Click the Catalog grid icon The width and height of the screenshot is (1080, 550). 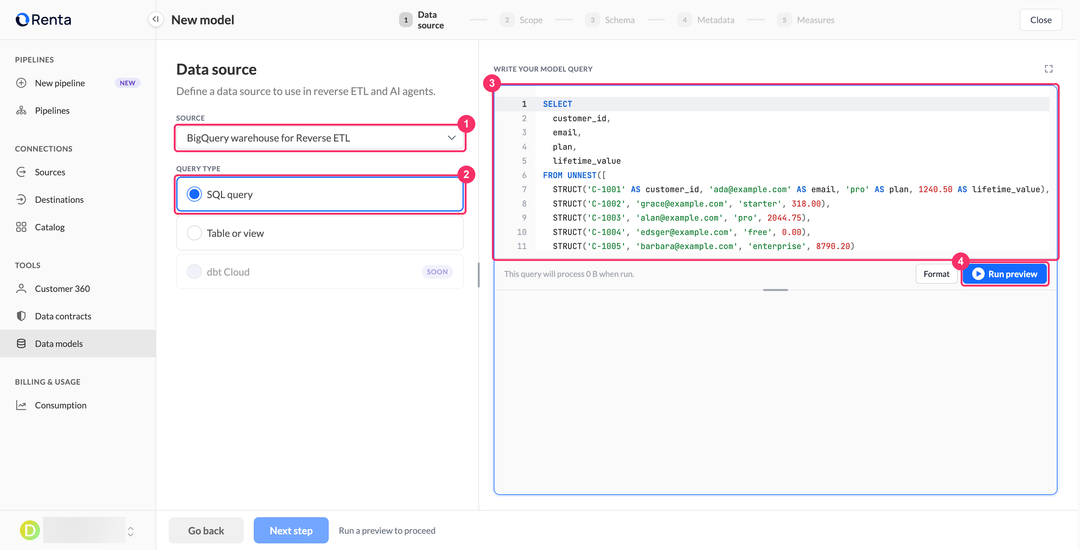coord(21,227)
